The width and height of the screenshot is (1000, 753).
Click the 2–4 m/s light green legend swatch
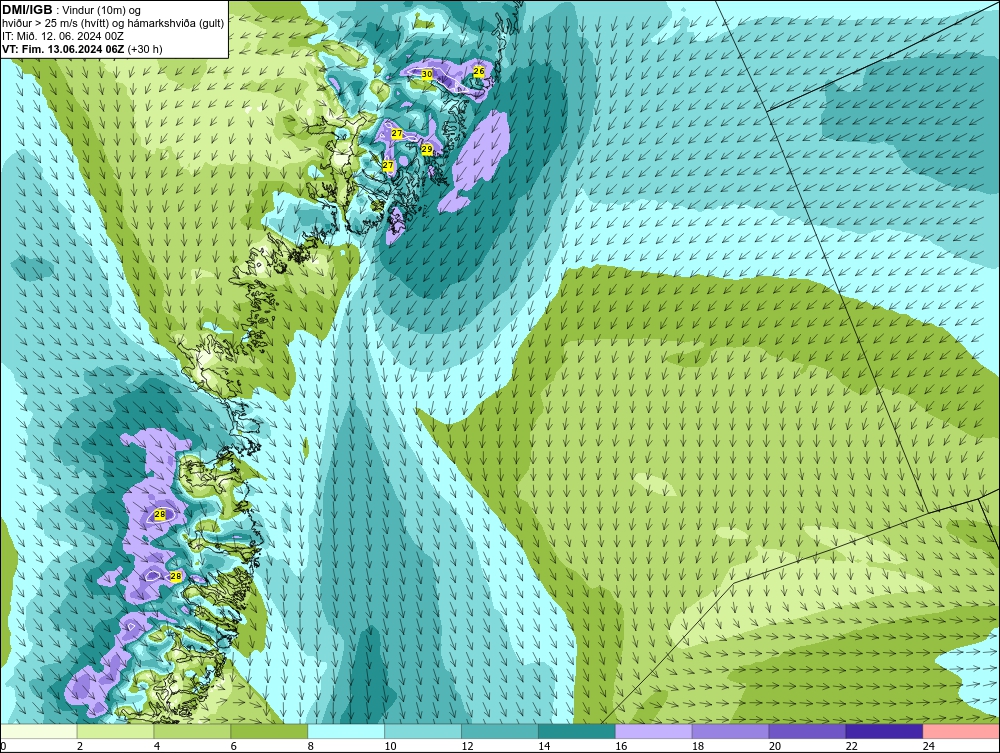tap(115, 731)
